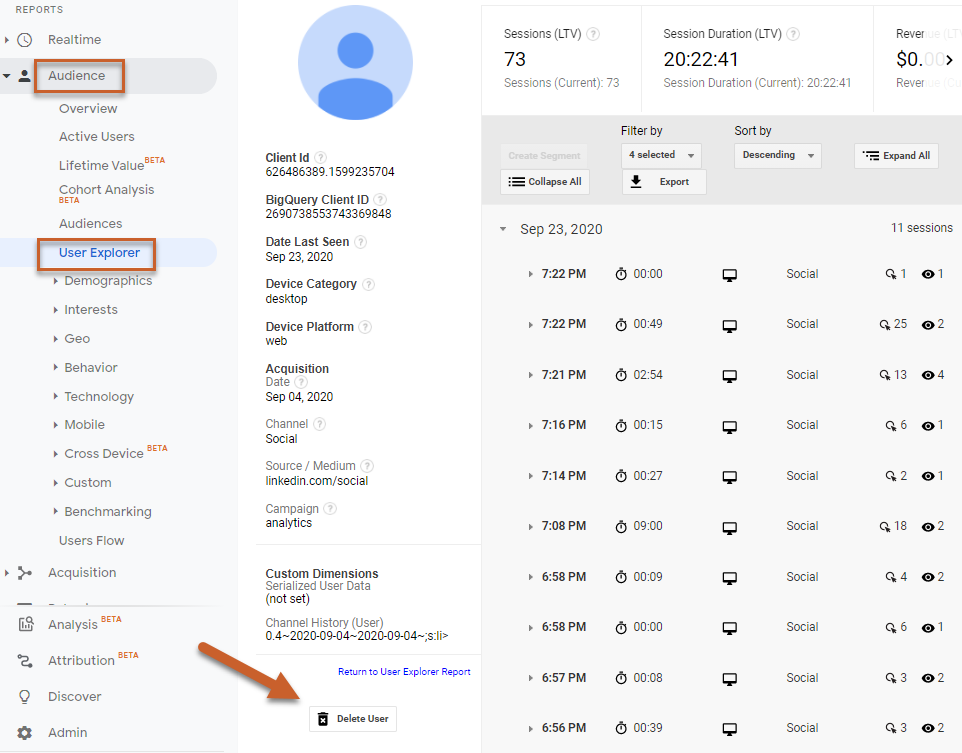
Task: Click the Realtime clock icon
Action: click(x=25, y=40)
